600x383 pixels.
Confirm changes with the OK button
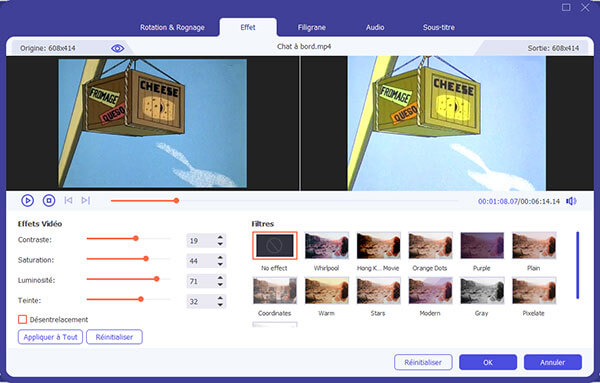click(488, 362)
